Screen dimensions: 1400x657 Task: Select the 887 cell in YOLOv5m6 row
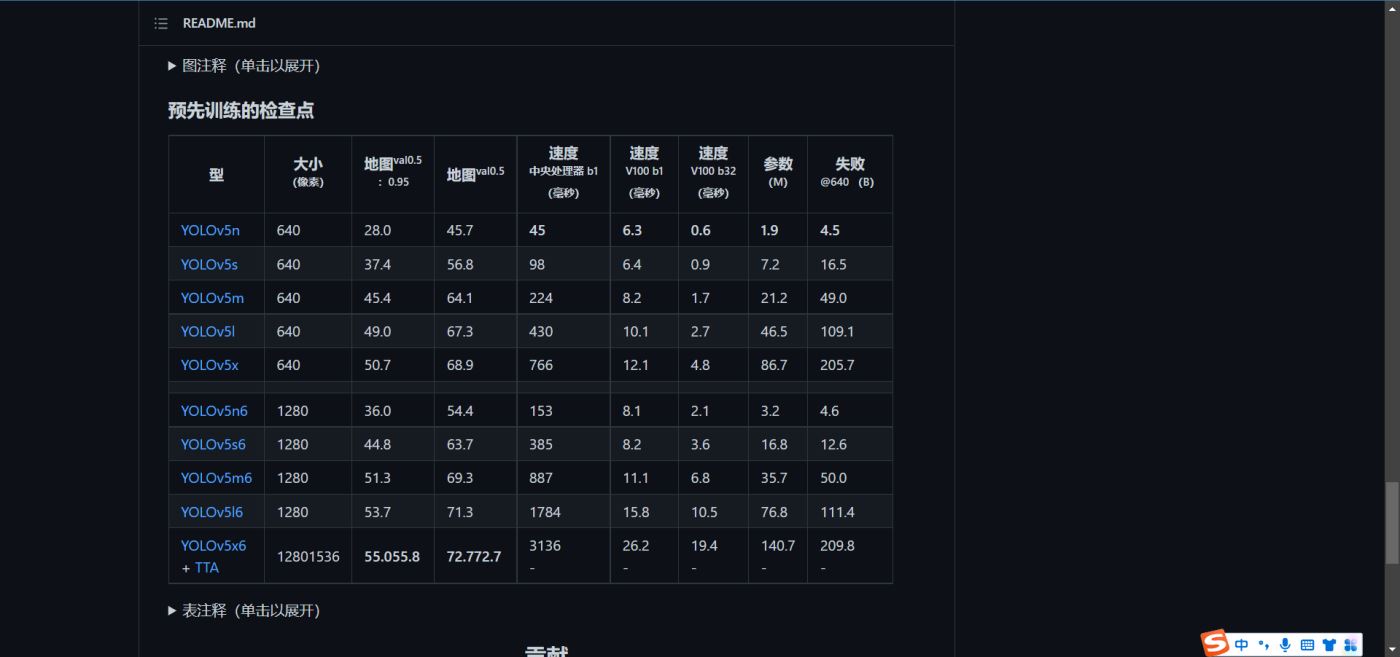tap(563, 478)
